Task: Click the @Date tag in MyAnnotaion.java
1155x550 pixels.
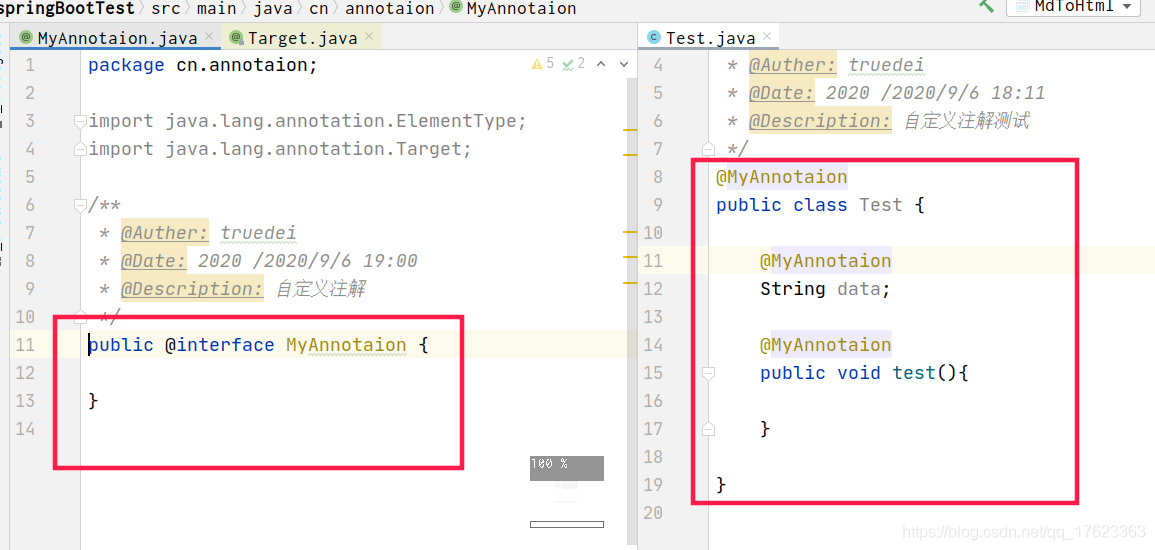Action: [x=154, y=261]
